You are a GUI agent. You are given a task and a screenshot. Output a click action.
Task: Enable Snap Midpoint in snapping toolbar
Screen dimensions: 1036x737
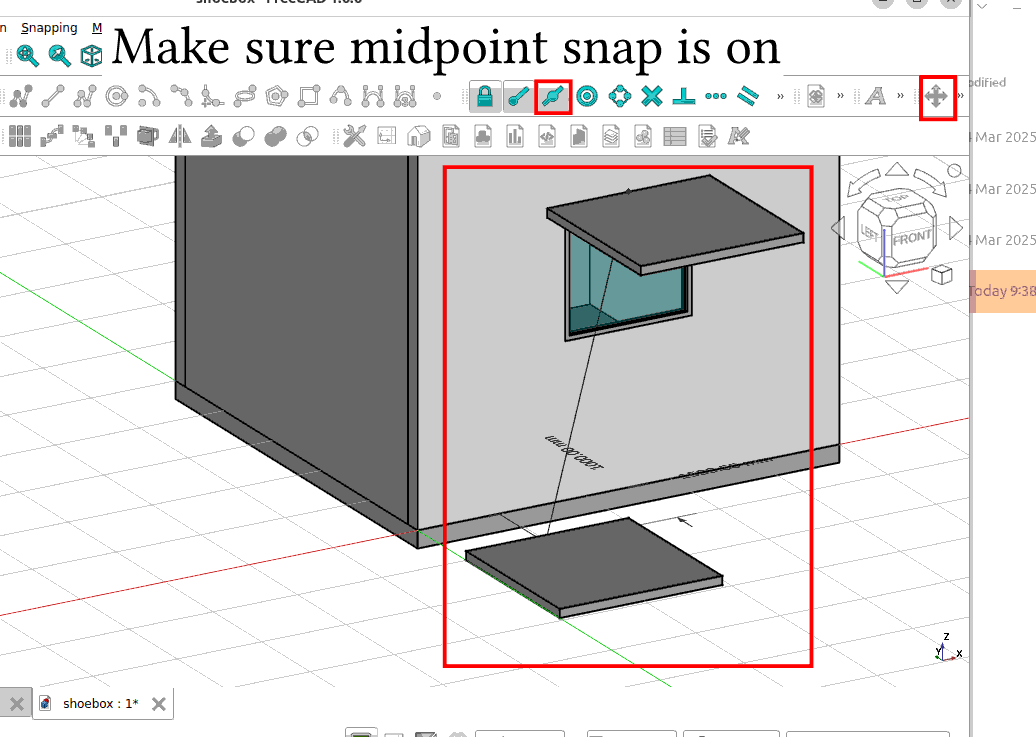552,97
